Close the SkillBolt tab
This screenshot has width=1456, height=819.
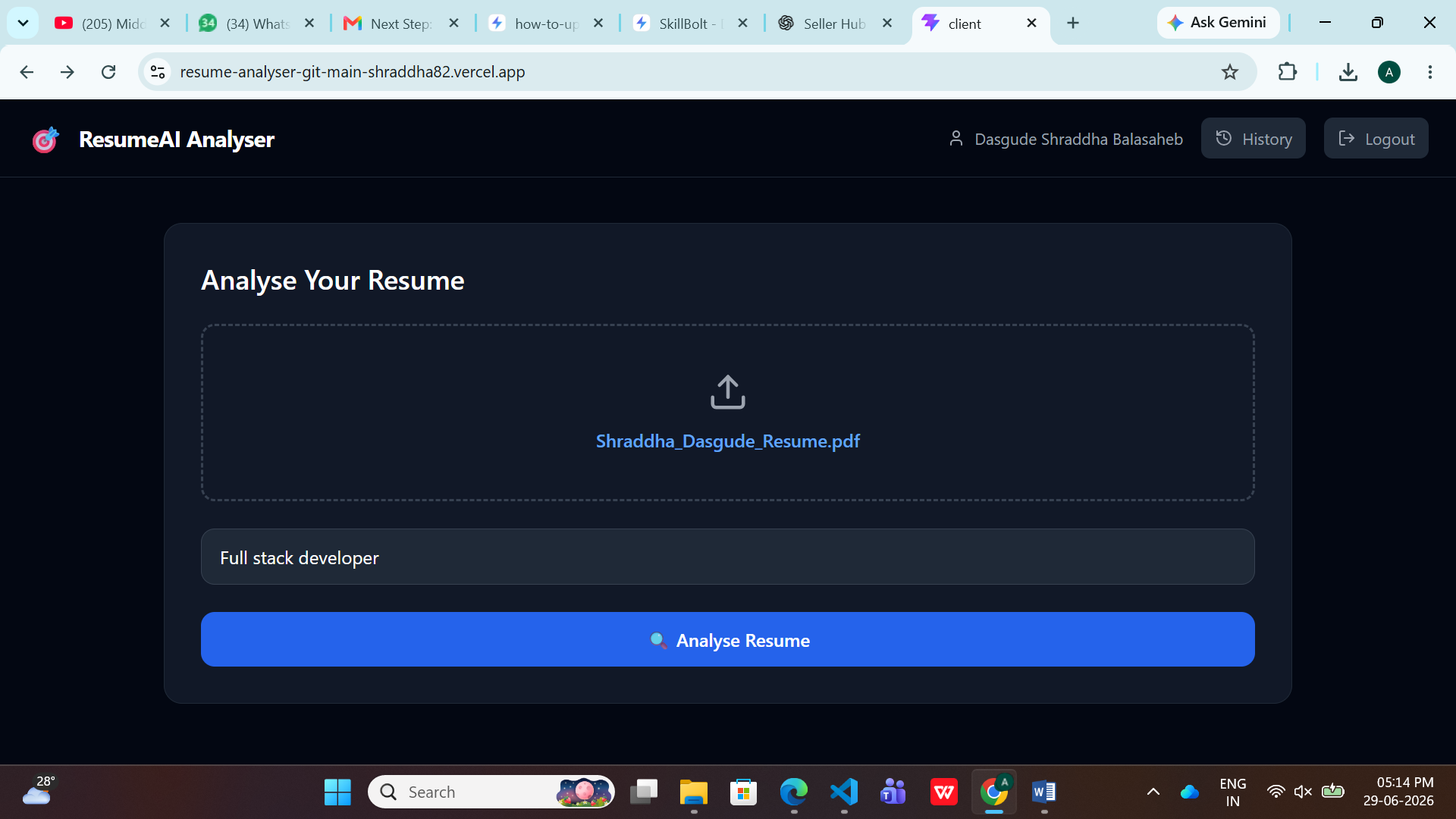coord(743,24)
